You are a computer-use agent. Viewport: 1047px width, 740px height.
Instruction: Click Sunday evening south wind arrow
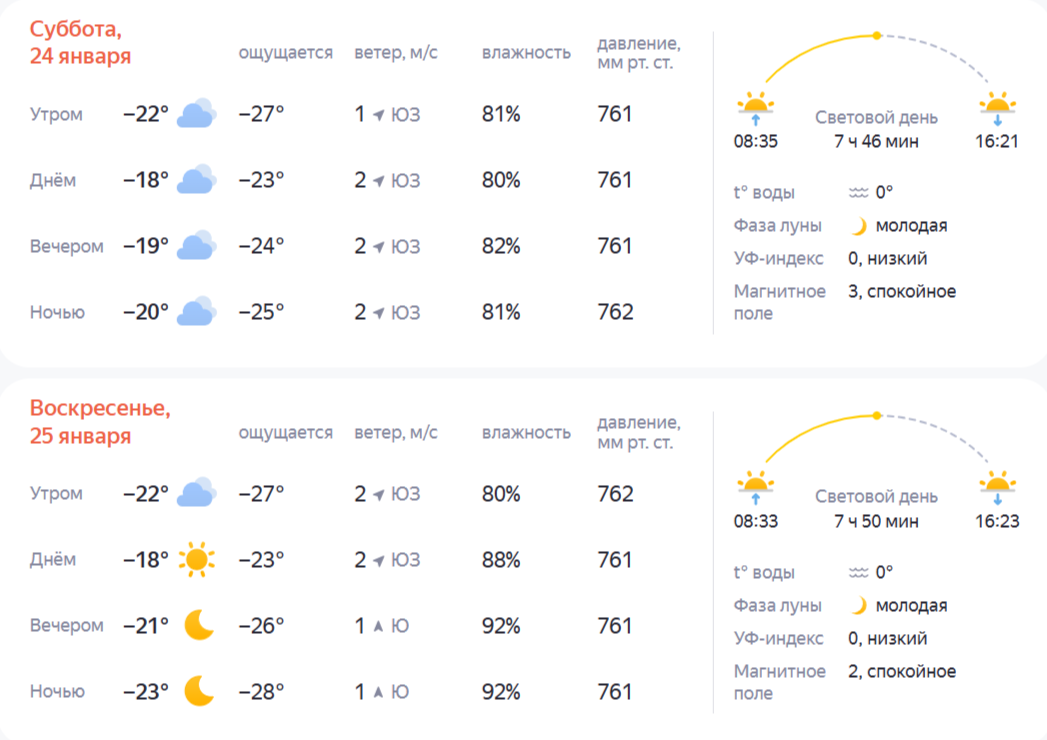379,626
